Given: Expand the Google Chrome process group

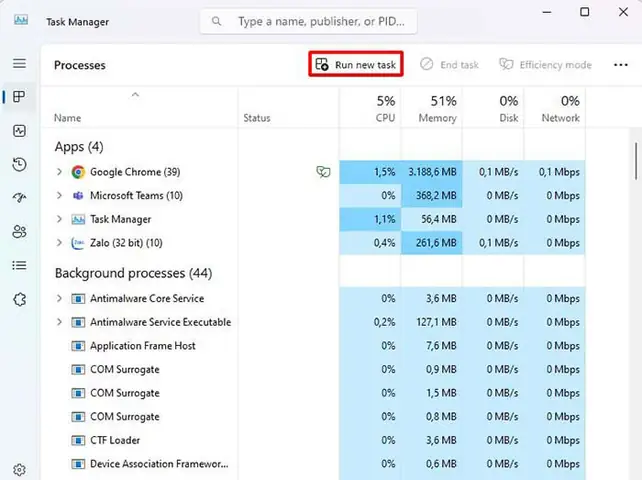Looking at the screenshot, I should point(59,172).
